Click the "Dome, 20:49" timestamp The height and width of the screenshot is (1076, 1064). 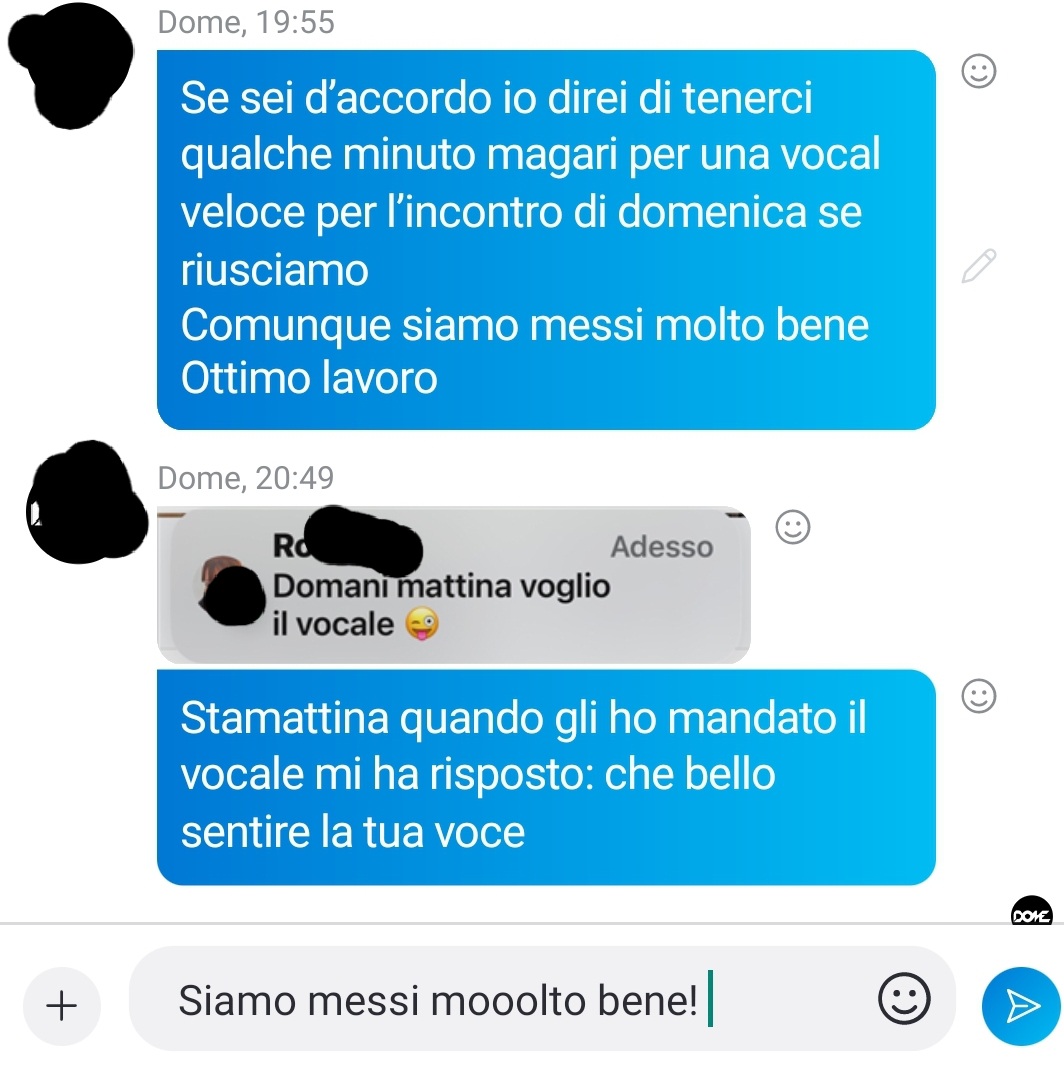pyautogui.click(x=246, y=478)
